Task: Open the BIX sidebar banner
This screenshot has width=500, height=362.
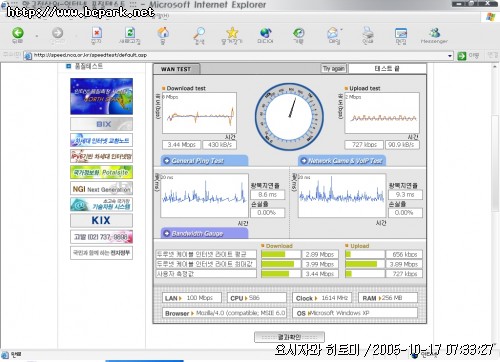Action: [101, 124]
